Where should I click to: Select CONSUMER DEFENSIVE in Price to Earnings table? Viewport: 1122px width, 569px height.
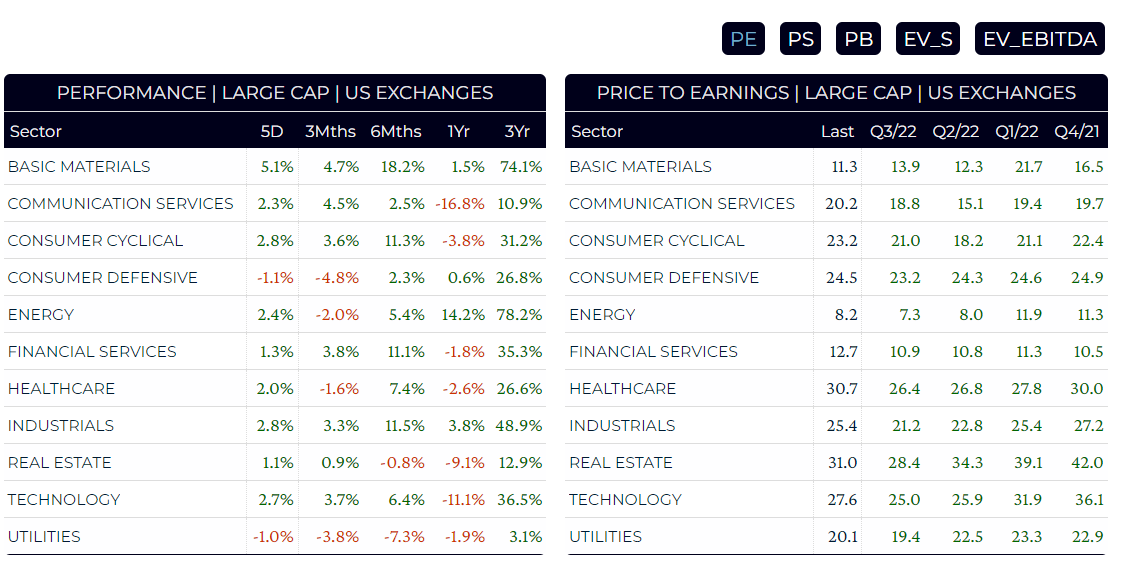pyautogui.click(x=664, y=278)
